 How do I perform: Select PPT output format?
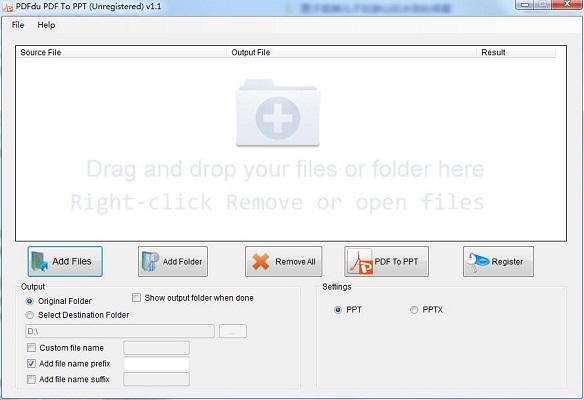pos(338,310)
